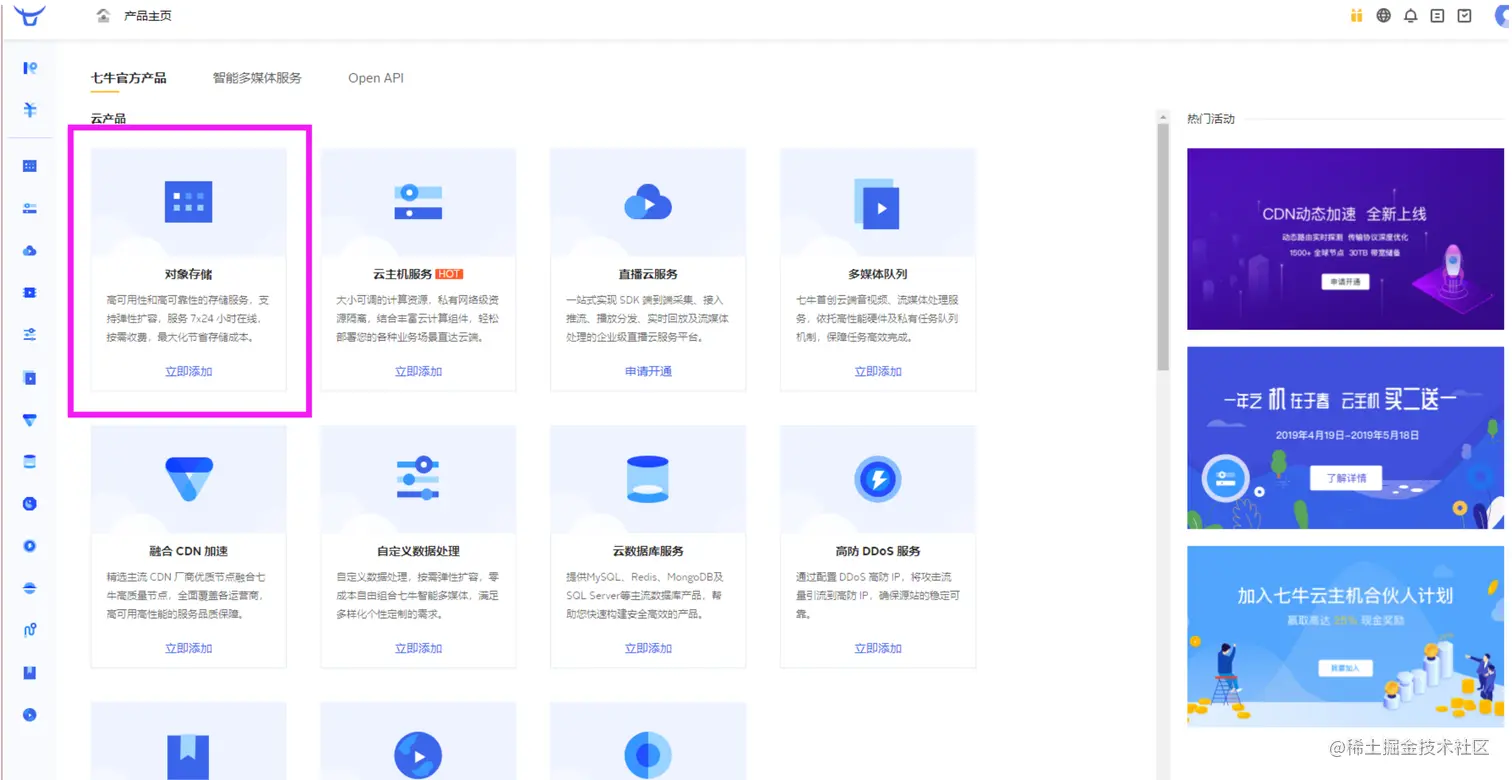Click 立即添加 under 云主机服务
The height and width of the screenshot is (780, 1512).
418,371
